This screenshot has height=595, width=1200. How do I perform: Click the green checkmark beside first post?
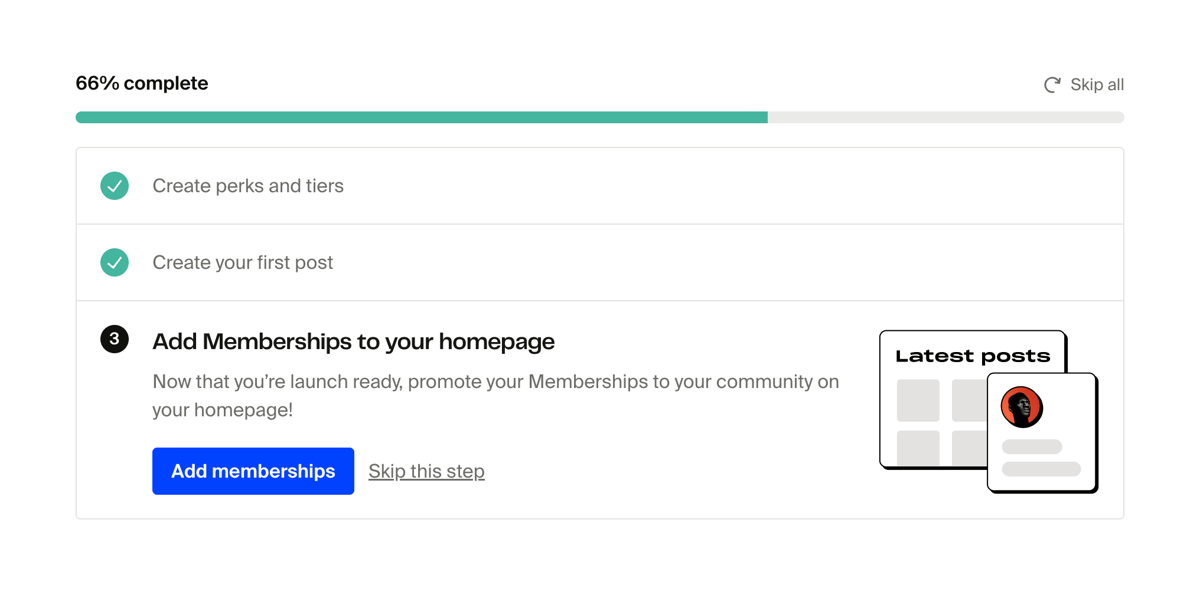point(115,262)
